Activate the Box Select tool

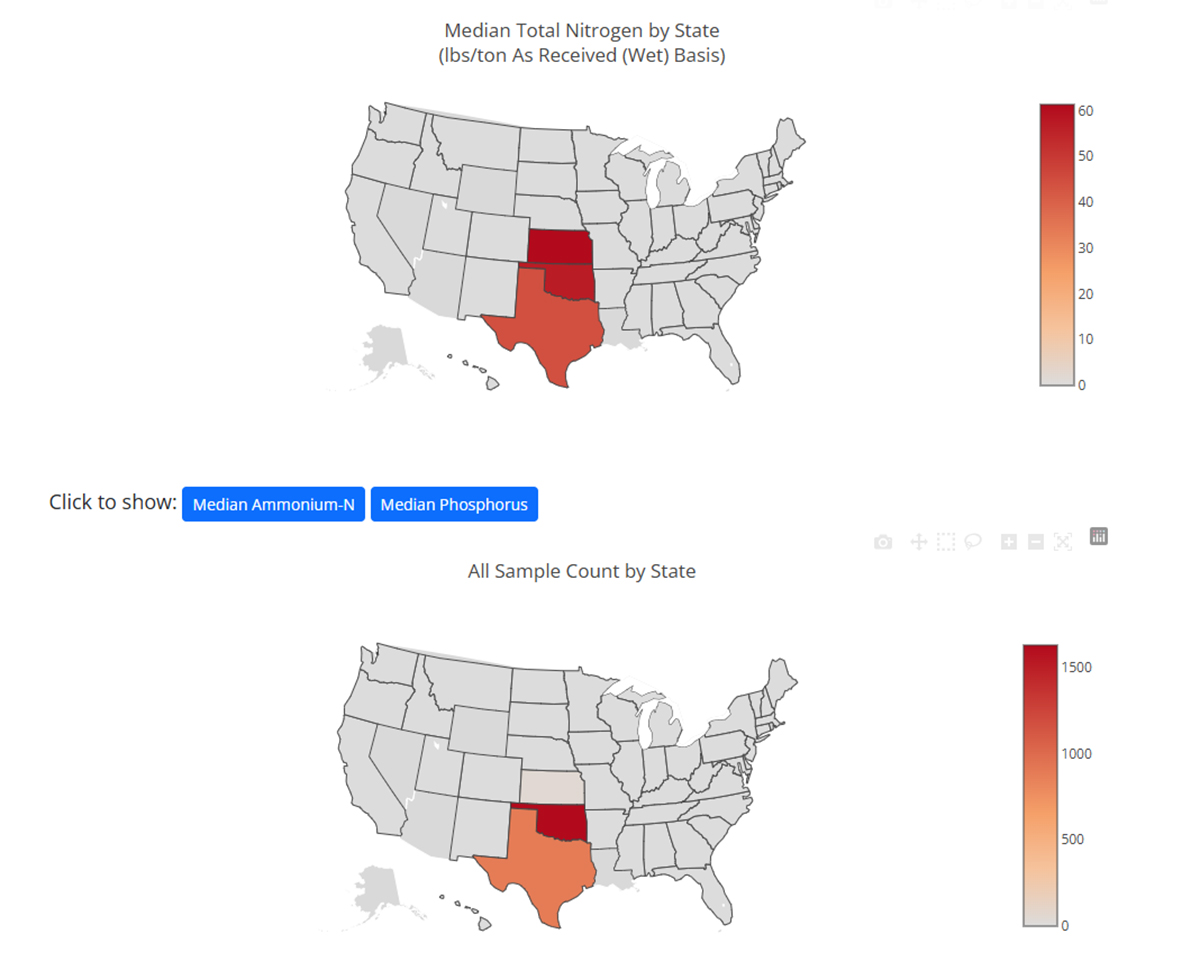tap(946, 542)
